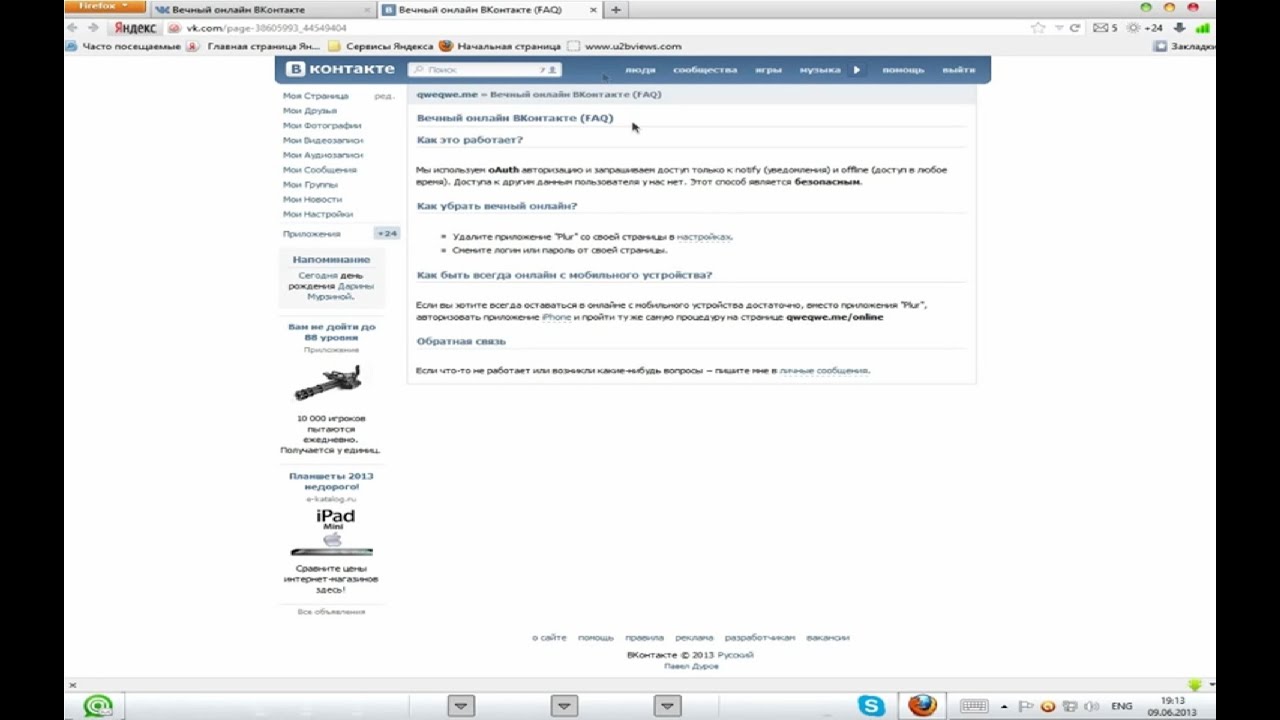Open Мои Аудиозаписи in sidebar
Viewport: 1280px width, 720px height.
click(x=323, y=155)
